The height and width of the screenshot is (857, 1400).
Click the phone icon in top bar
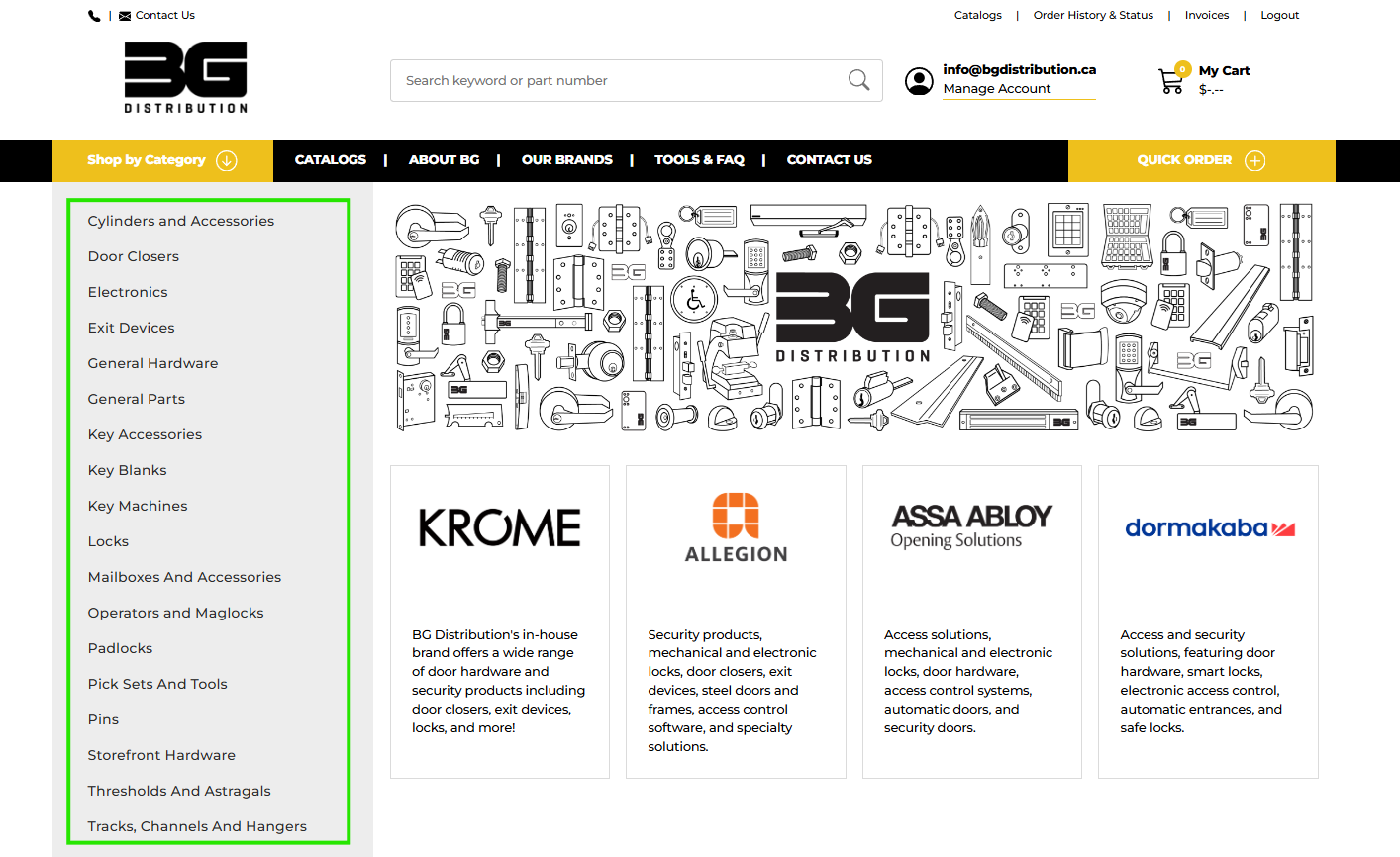pyautogui.click(x=94, y=16)
